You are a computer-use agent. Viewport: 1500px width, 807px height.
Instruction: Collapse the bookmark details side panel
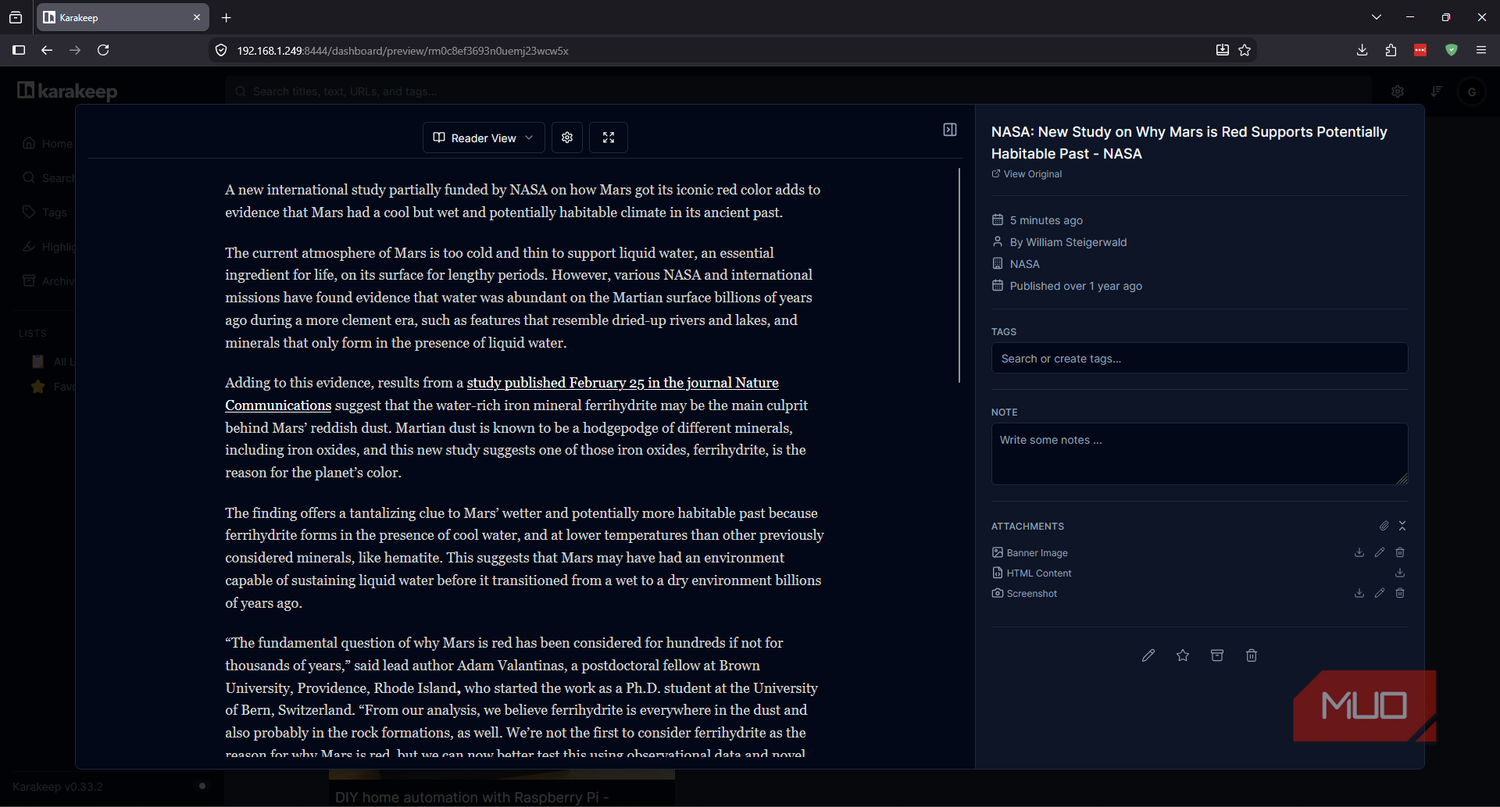pos(950,130)
